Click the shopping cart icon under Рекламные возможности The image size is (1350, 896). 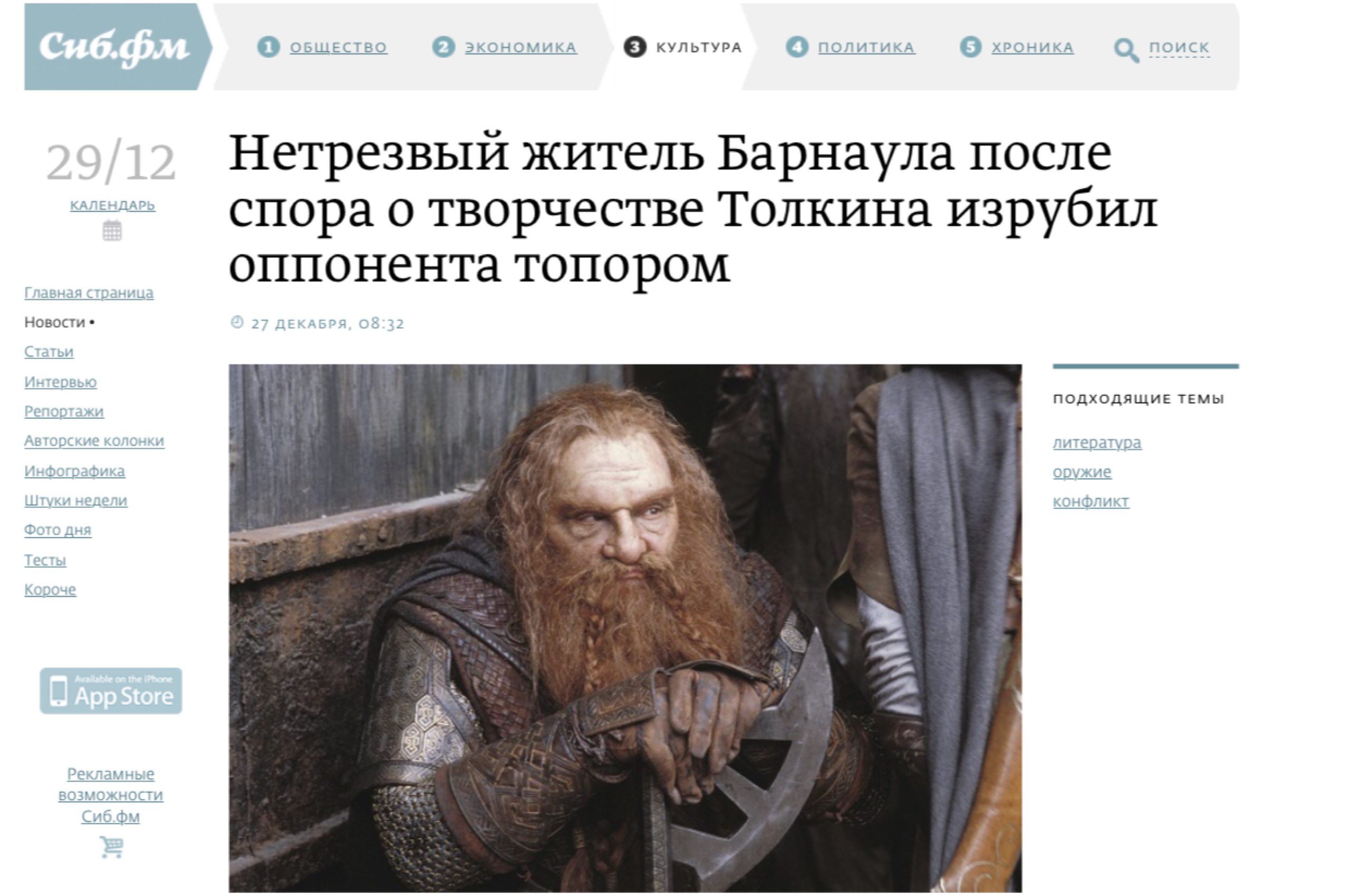click(x=111, y=847)
